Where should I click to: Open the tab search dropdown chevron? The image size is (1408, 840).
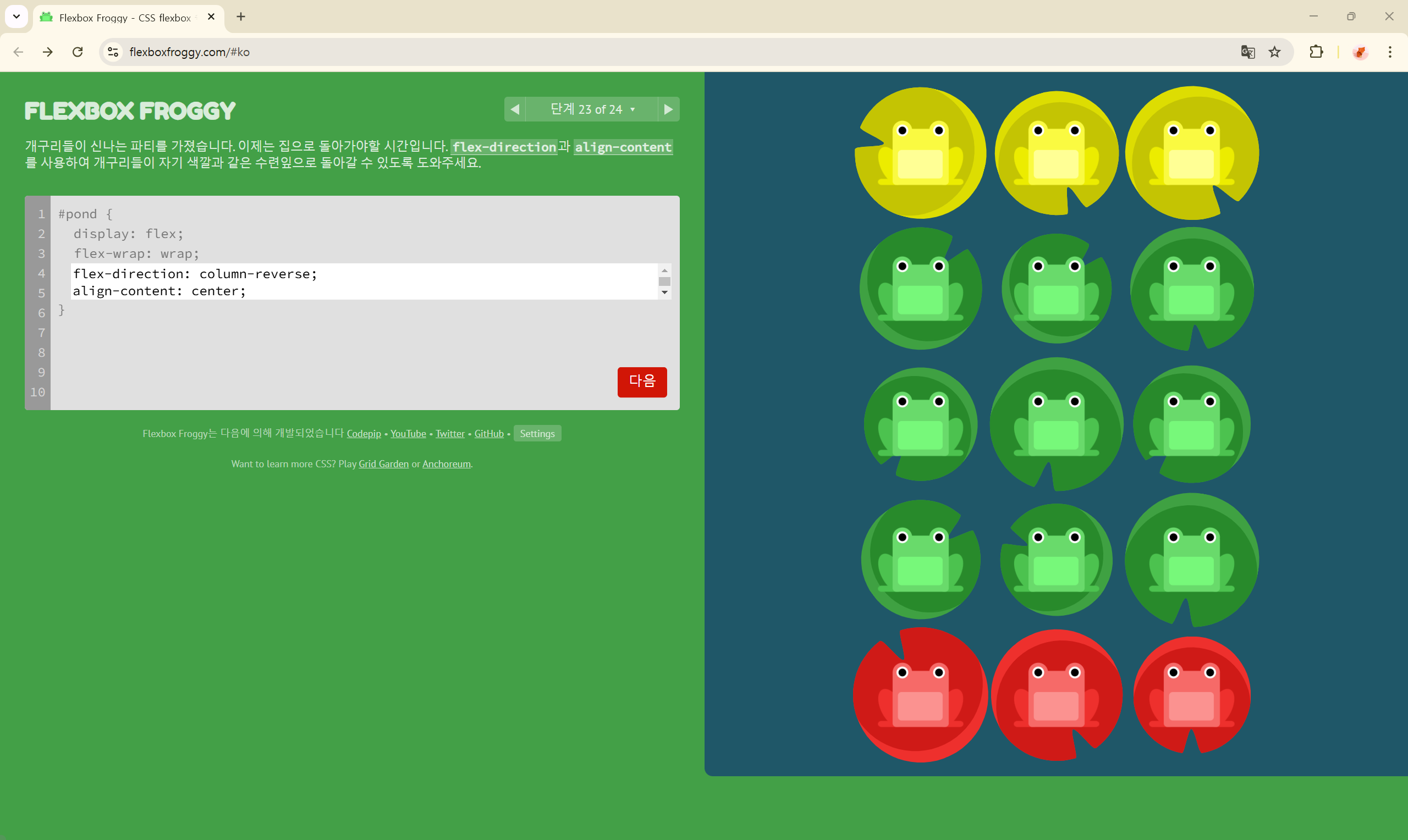[x=16, y=16]
